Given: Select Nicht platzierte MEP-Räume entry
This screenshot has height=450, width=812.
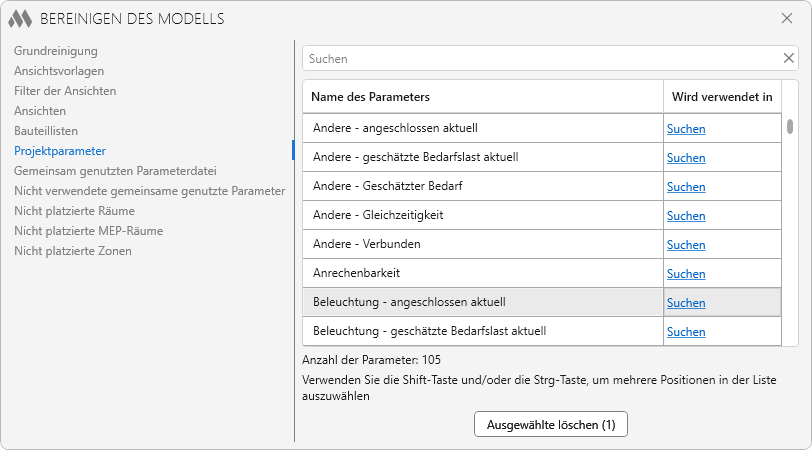Looking at the screenshot, I should tap(88, 230).
